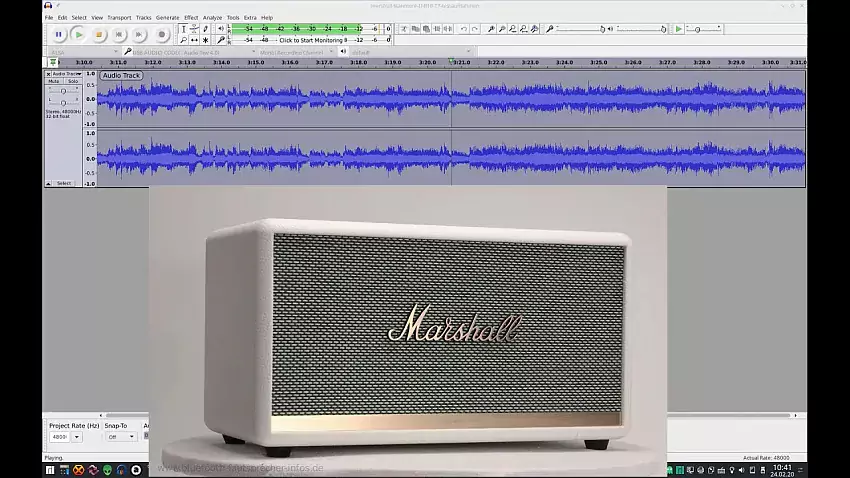Image resolution: width=850 pixels, height=478 pixels.
Task: Adjust the playback volume slider
Action: click(641, 29)
